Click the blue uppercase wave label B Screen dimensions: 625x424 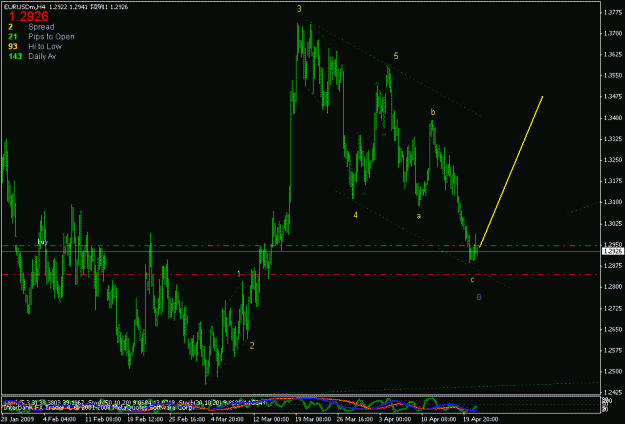coord(479,297)
